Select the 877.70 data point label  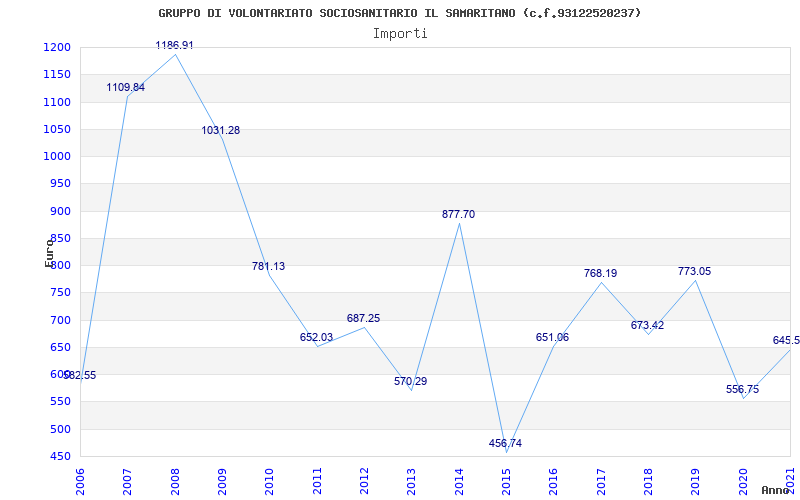coord(458,215)
